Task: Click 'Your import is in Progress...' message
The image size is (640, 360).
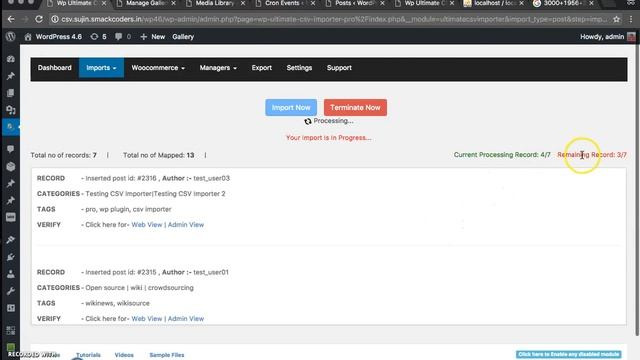Action: point(329,138)
